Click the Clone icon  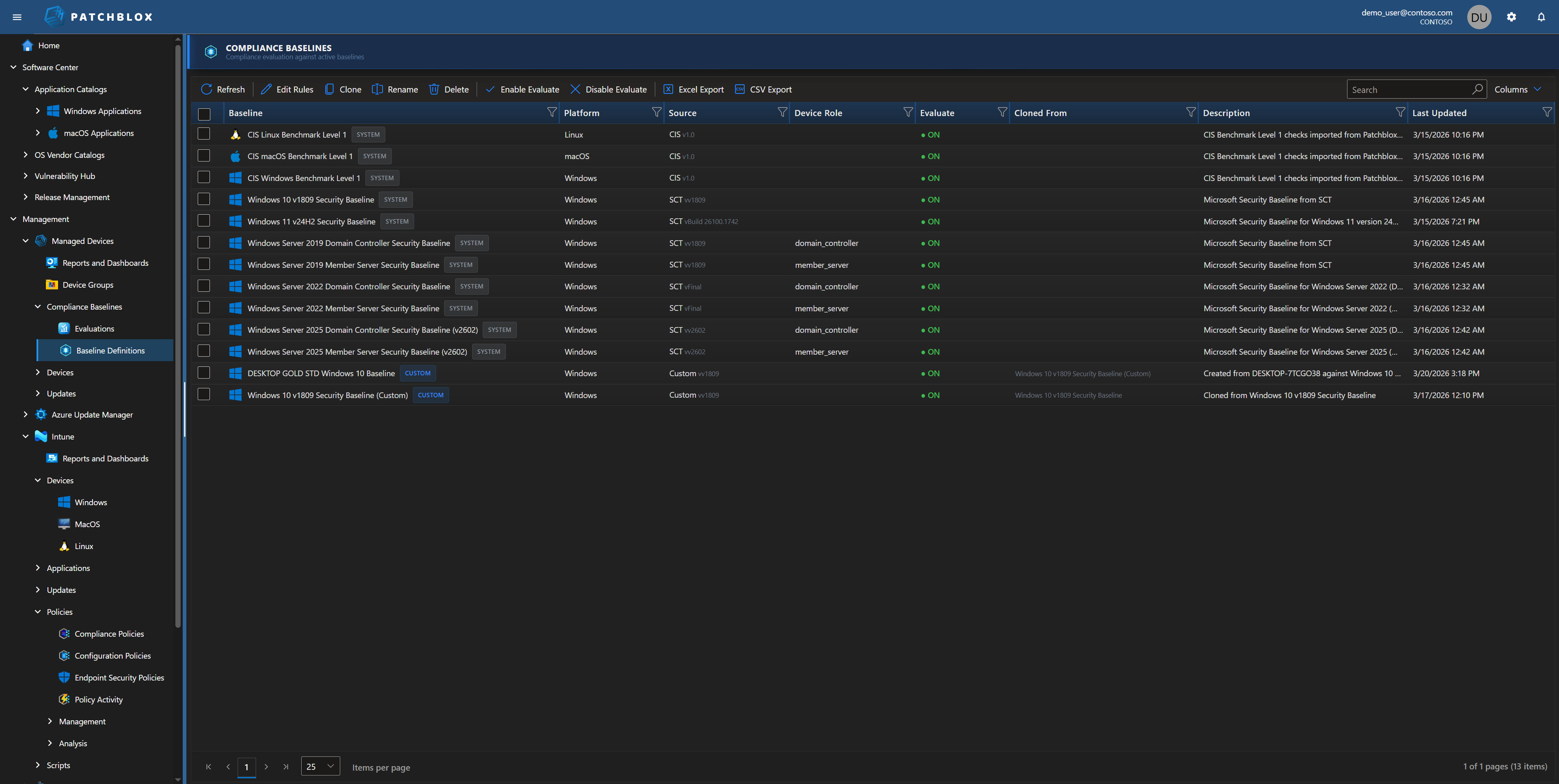coord(328,89)
